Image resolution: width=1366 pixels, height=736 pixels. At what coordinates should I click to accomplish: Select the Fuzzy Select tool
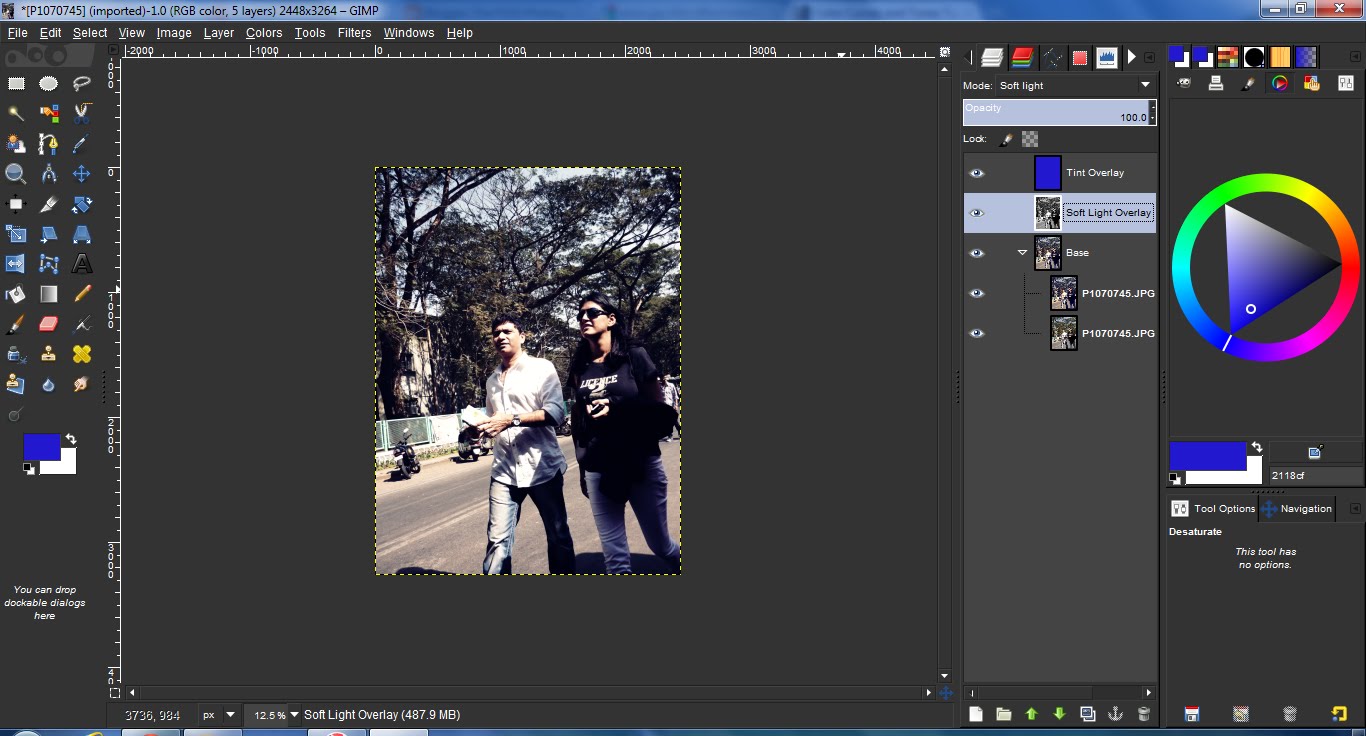click(16, 113)
